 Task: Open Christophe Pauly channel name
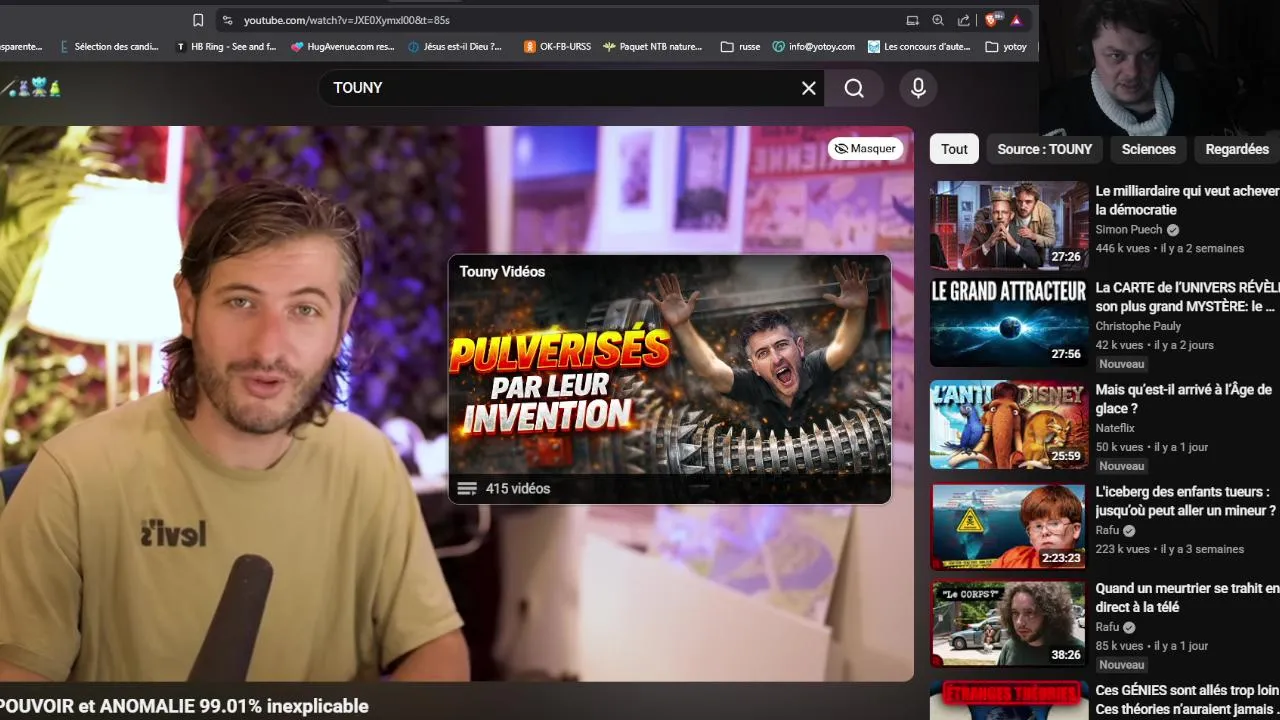pos(1138,326)
